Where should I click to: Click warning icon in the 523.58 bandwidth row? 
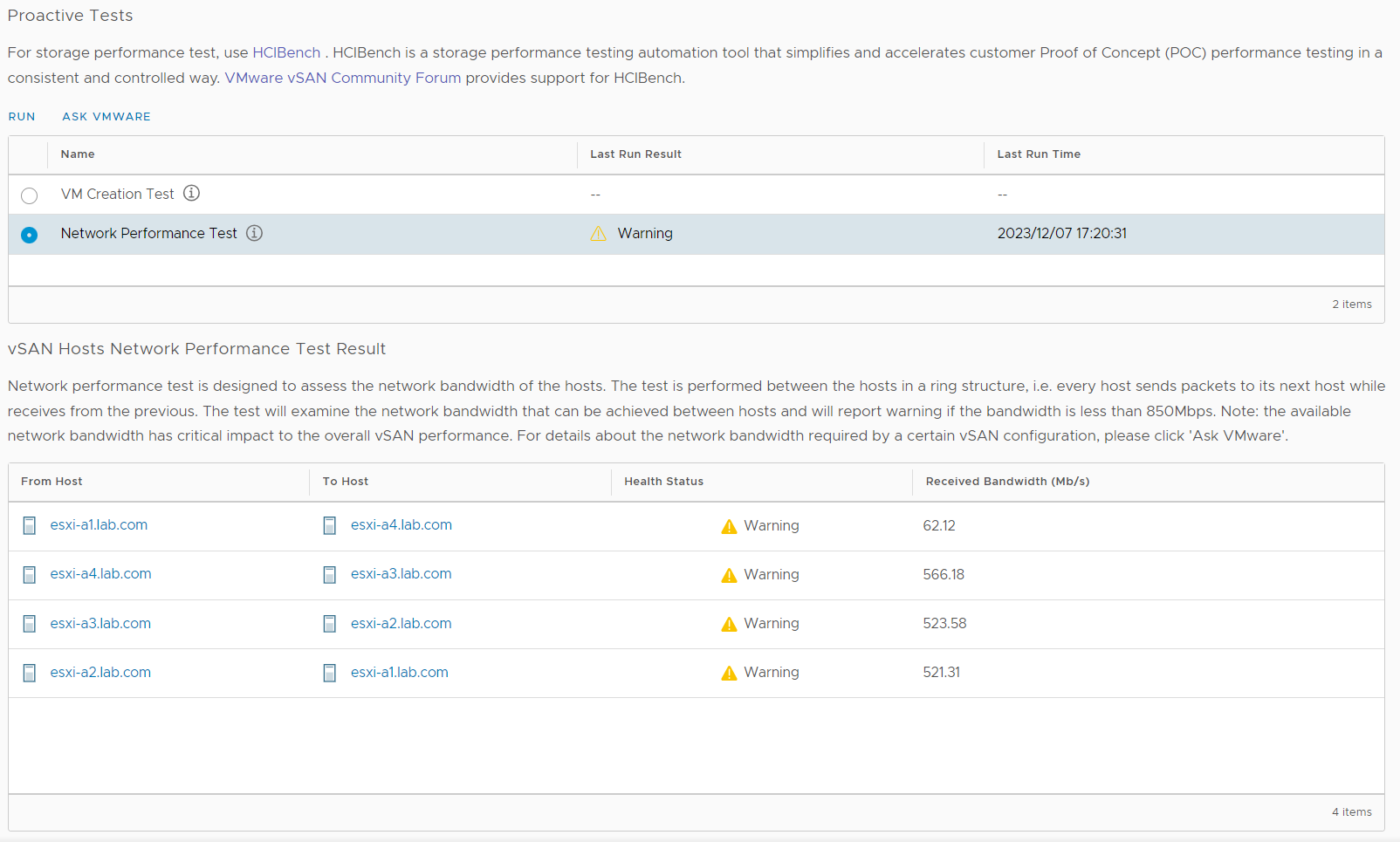pos(729,624)
